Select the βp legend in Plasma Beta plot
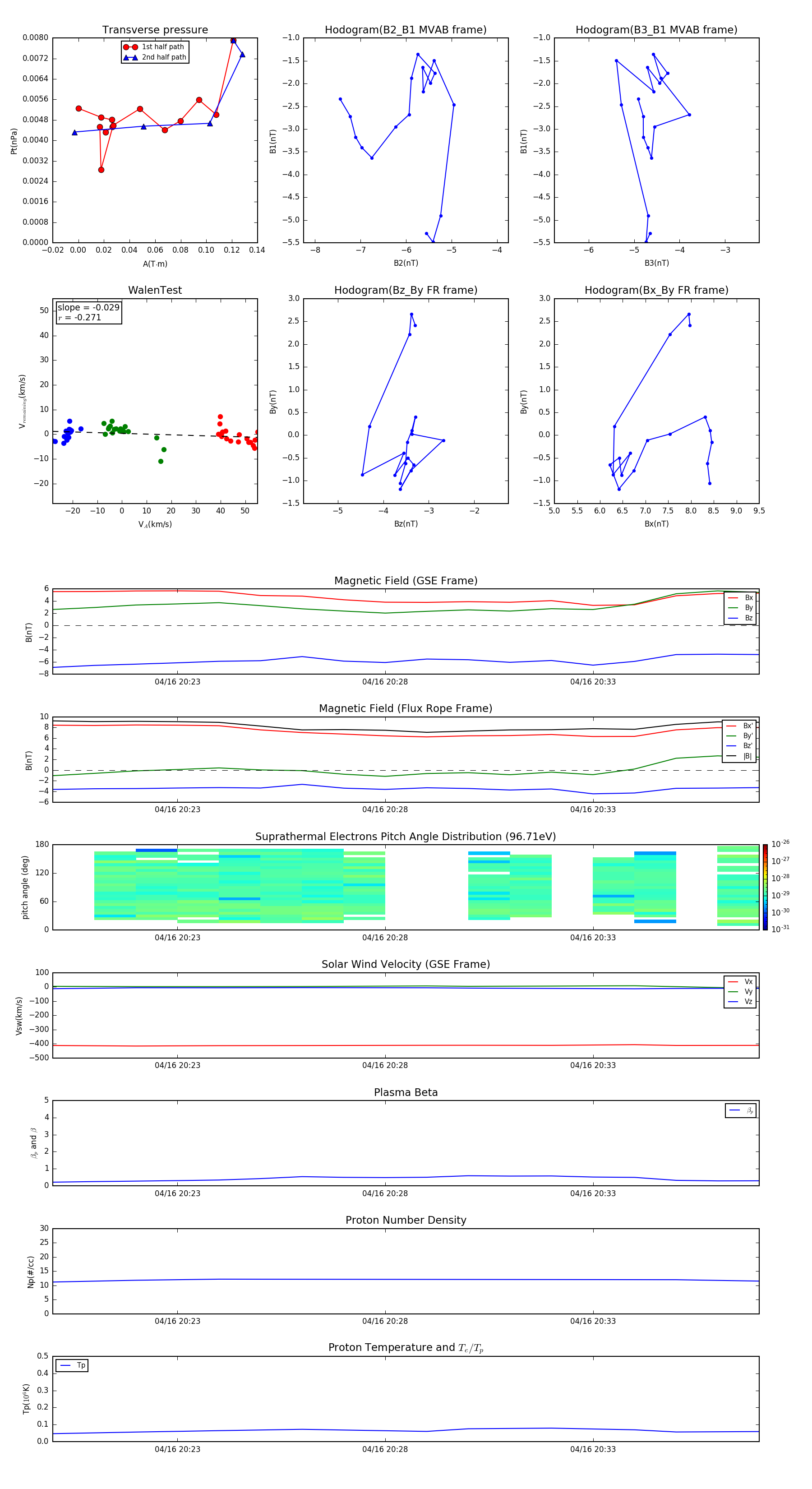812x1489 pixels. coord(741,1110)
